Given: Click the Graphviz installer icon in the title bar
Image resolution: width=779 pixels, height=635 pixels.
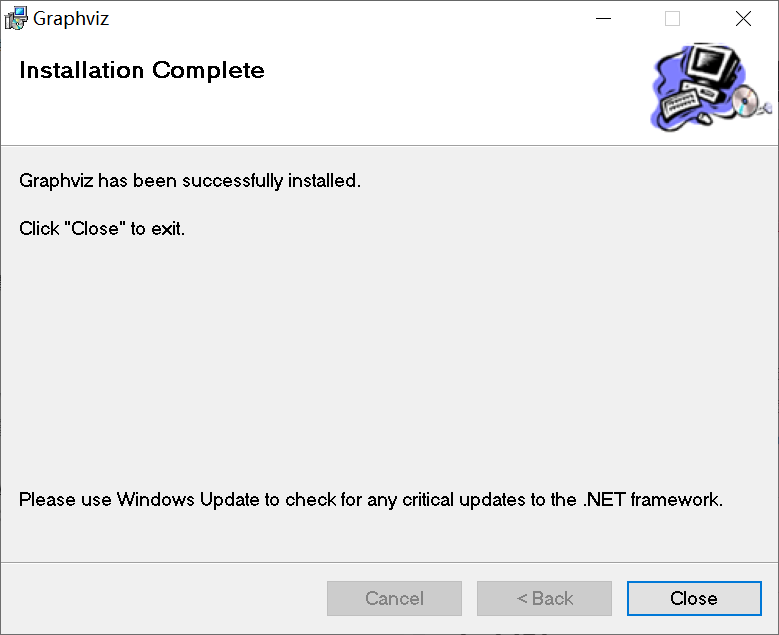Looking at the screenshot, I should [x=16, y=18].
